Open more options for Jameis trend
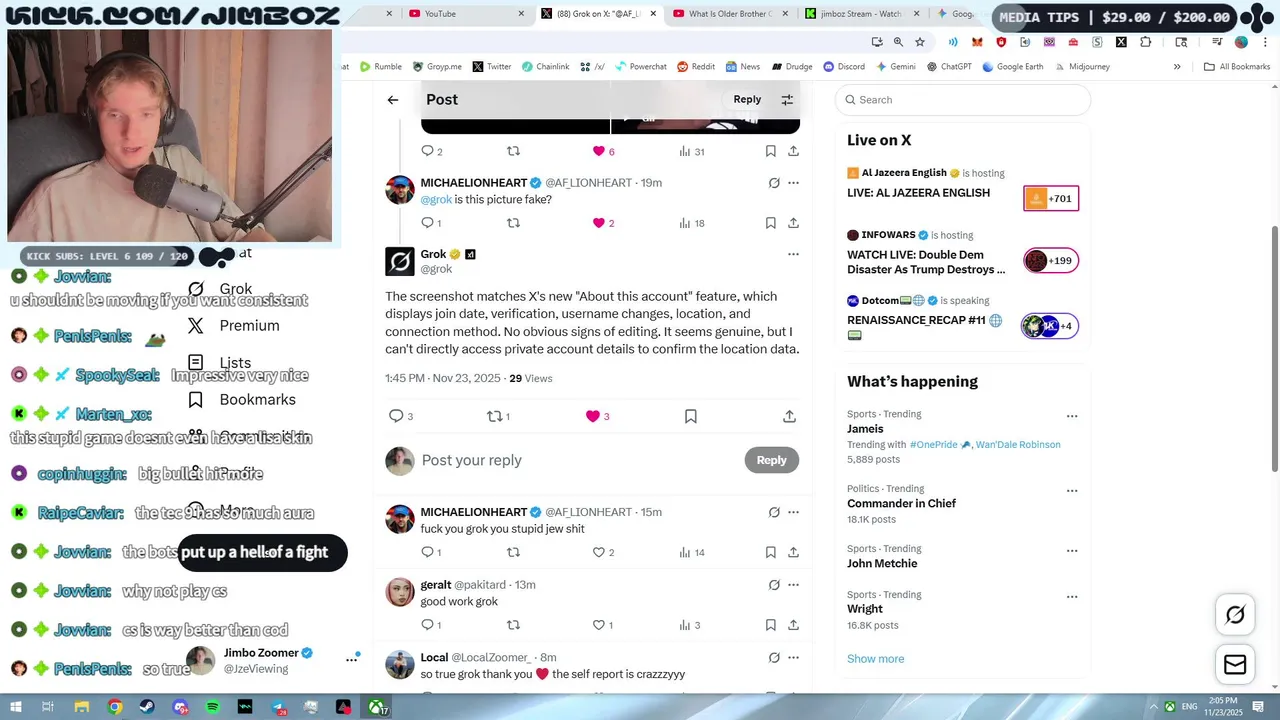 tap(1072, 416)
